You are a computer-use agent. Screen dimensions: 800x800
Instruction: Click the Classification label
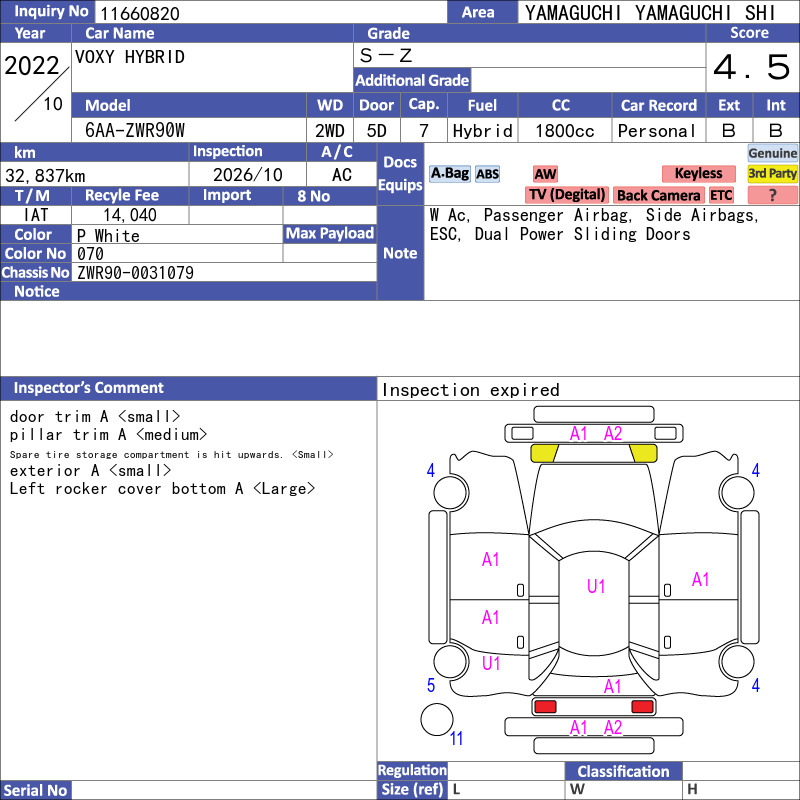coord(623,771)
